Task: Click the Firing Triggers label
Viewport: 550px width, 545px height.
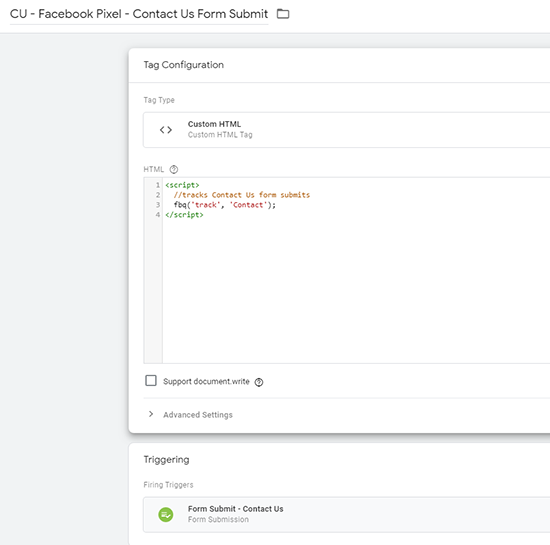Action: click(168, 485)
